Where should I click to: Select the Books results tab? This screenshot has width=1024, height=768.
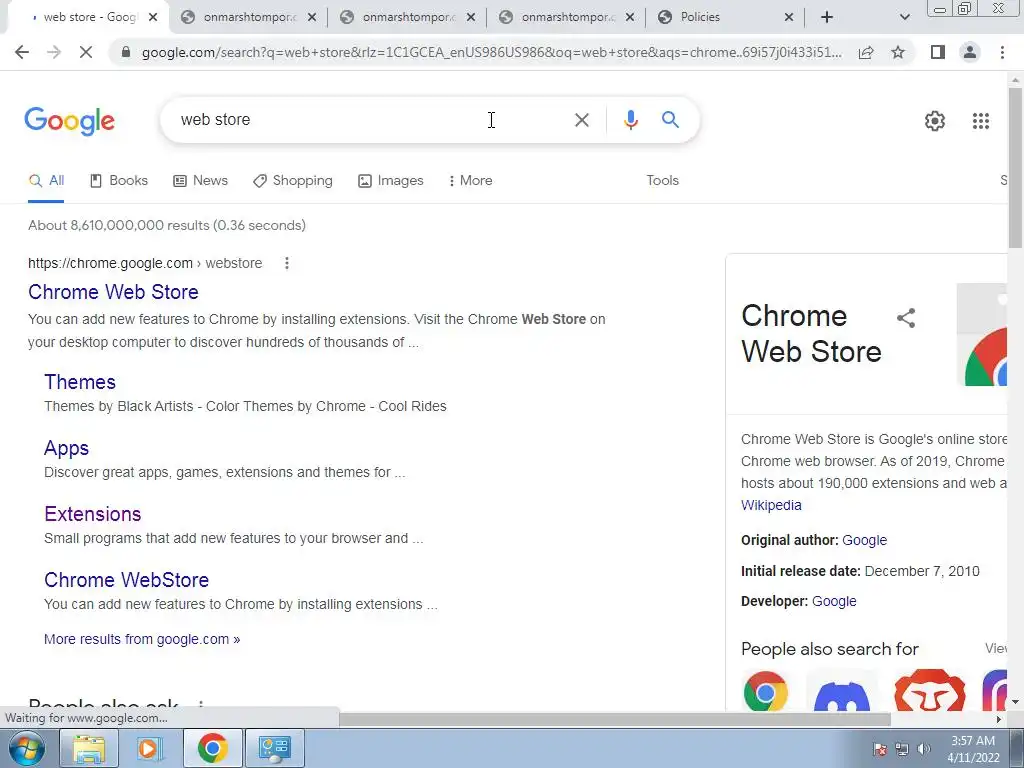click(119, 181)
